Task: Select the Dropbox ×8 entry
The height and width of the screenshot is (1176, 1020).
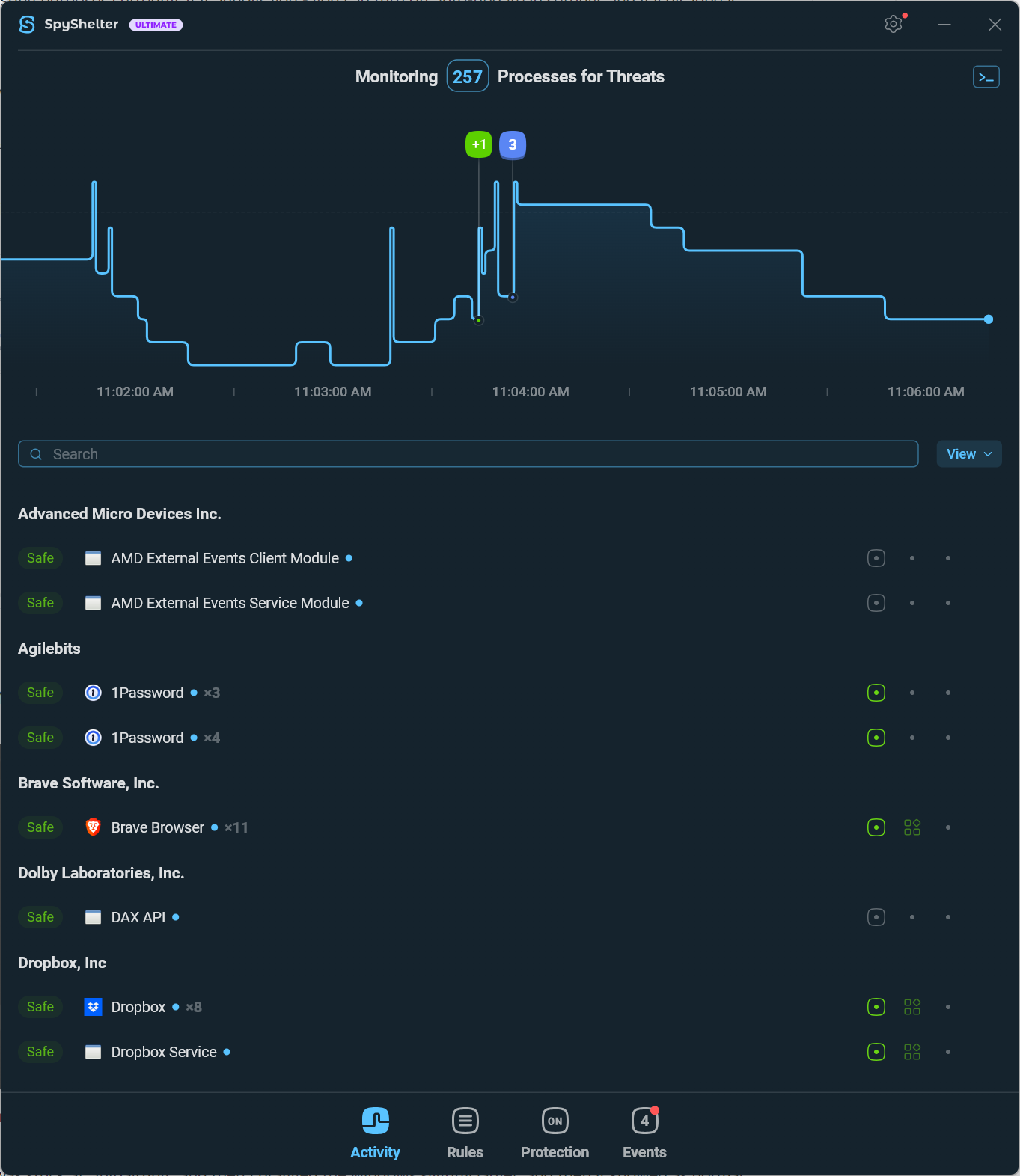Action: tap(510, 1007)
